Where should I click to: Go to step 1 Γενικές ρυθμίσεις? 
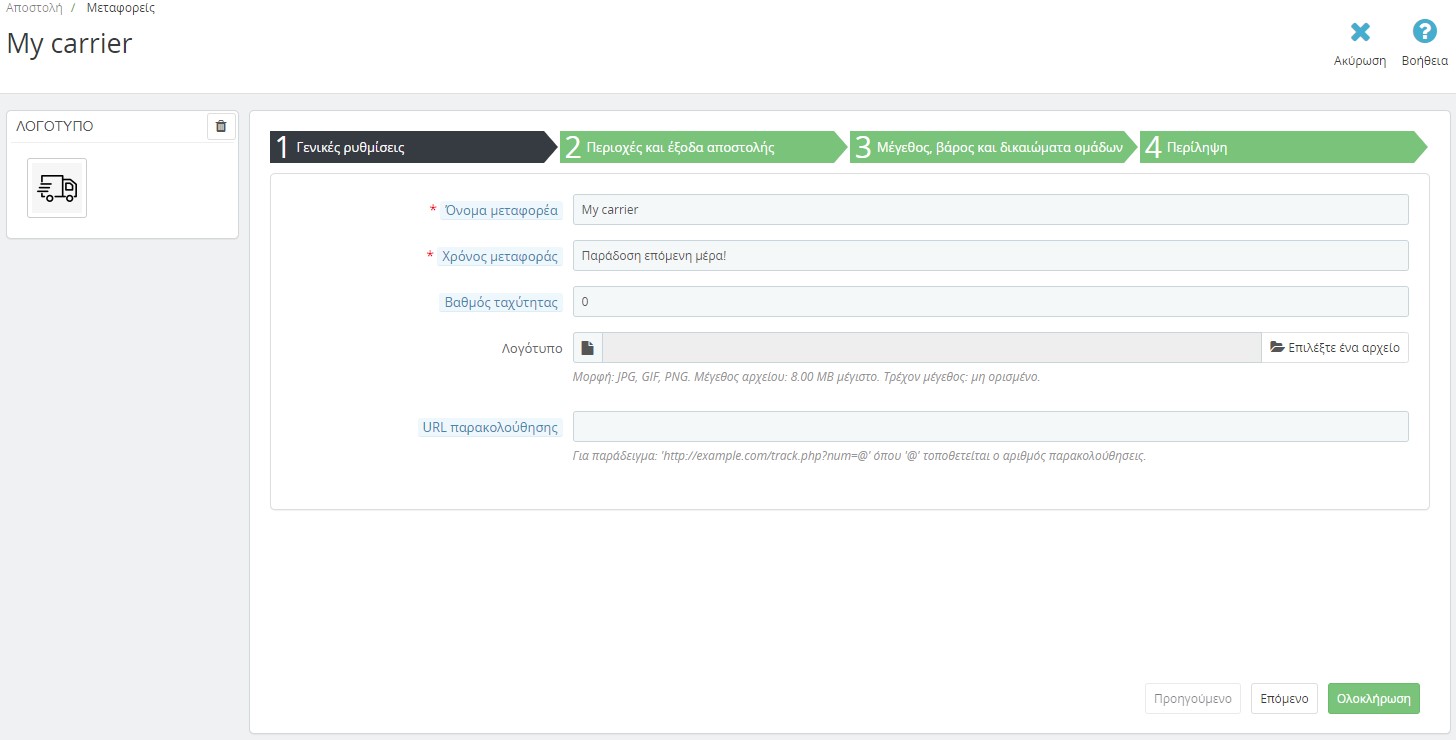point(410,147)
